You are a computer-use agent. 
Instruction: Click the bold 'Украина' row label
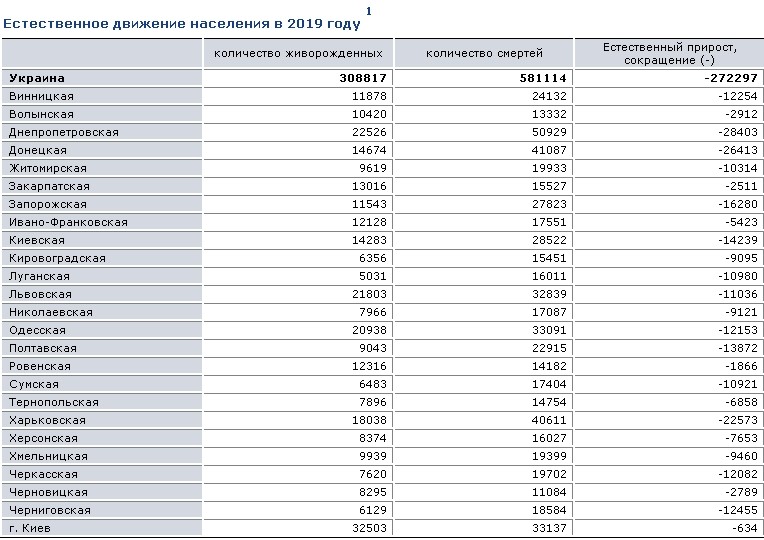(x=37, y=78)
